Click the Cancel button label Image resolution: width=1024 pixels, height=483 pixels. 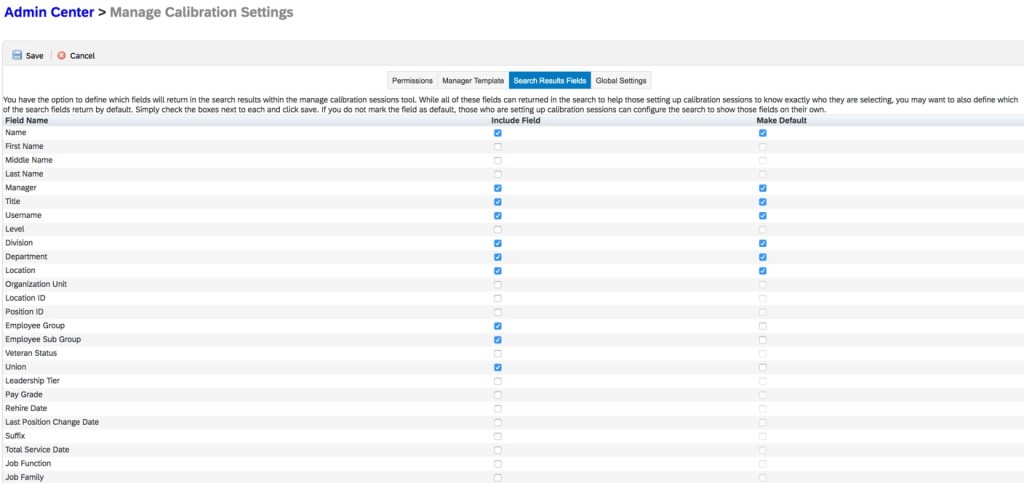tap(82, 56)
